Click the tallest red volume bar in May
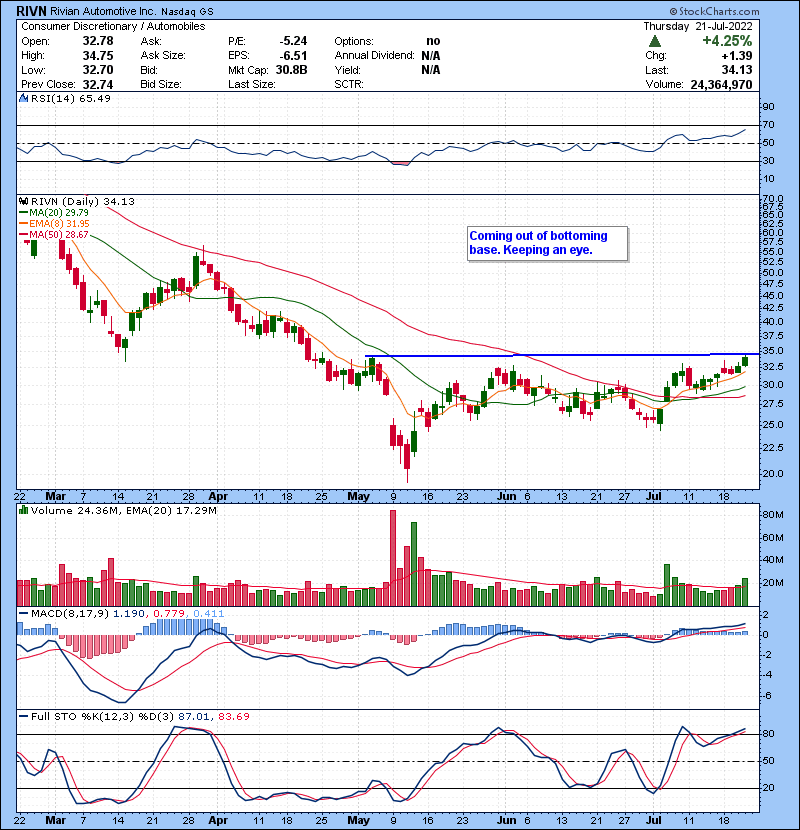The image size is (800, 830). pos(393,558)
